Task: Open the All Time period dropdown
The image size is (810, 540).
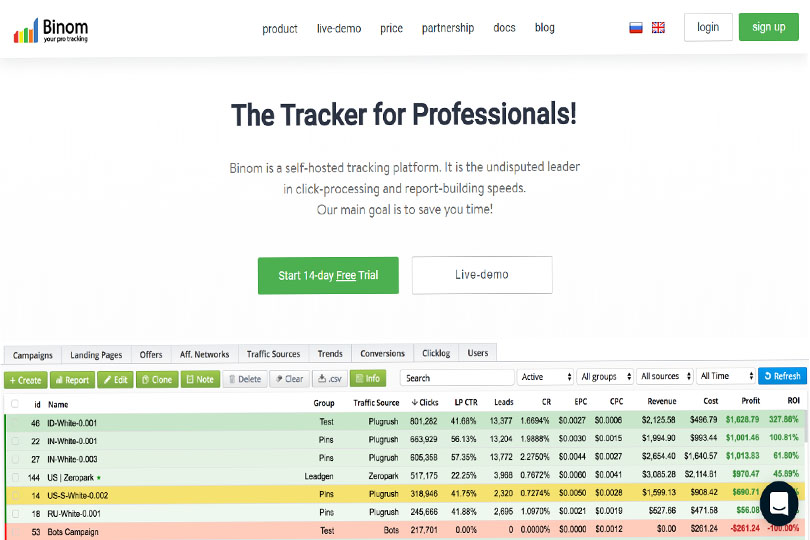Action: [726, 376]
